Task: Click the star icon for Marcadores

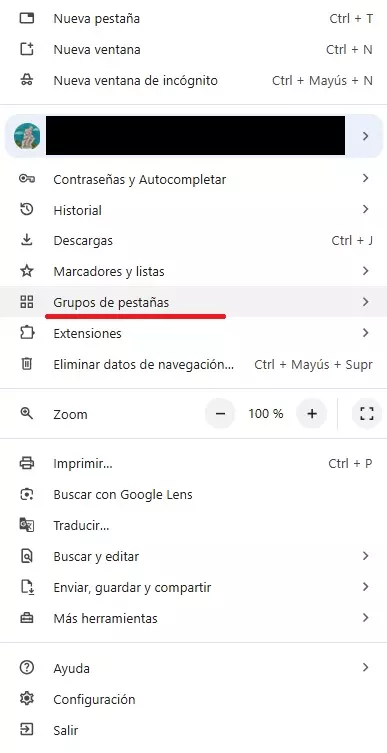Action: click(27, 271)
